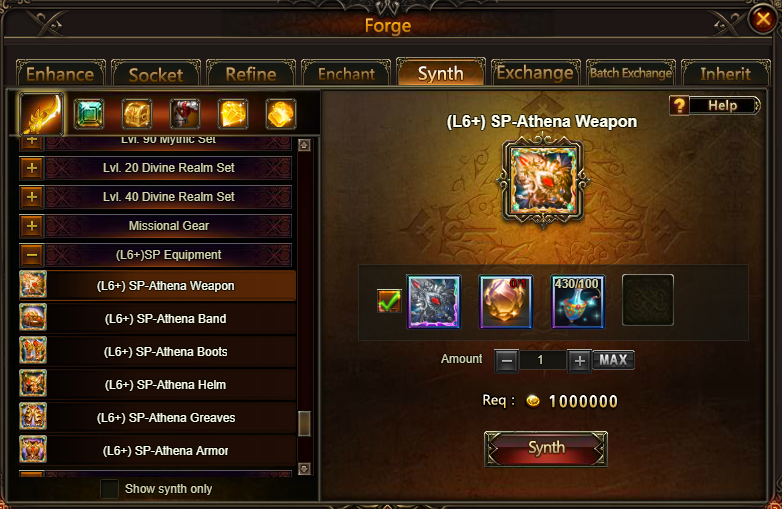Click the list scrollbar thumb

[304, 424]
